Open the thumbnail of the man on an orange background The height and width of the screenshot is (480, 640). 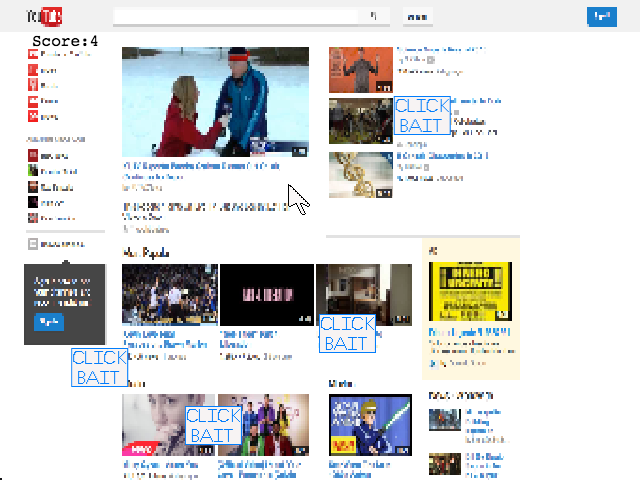[x=361, y=70]
